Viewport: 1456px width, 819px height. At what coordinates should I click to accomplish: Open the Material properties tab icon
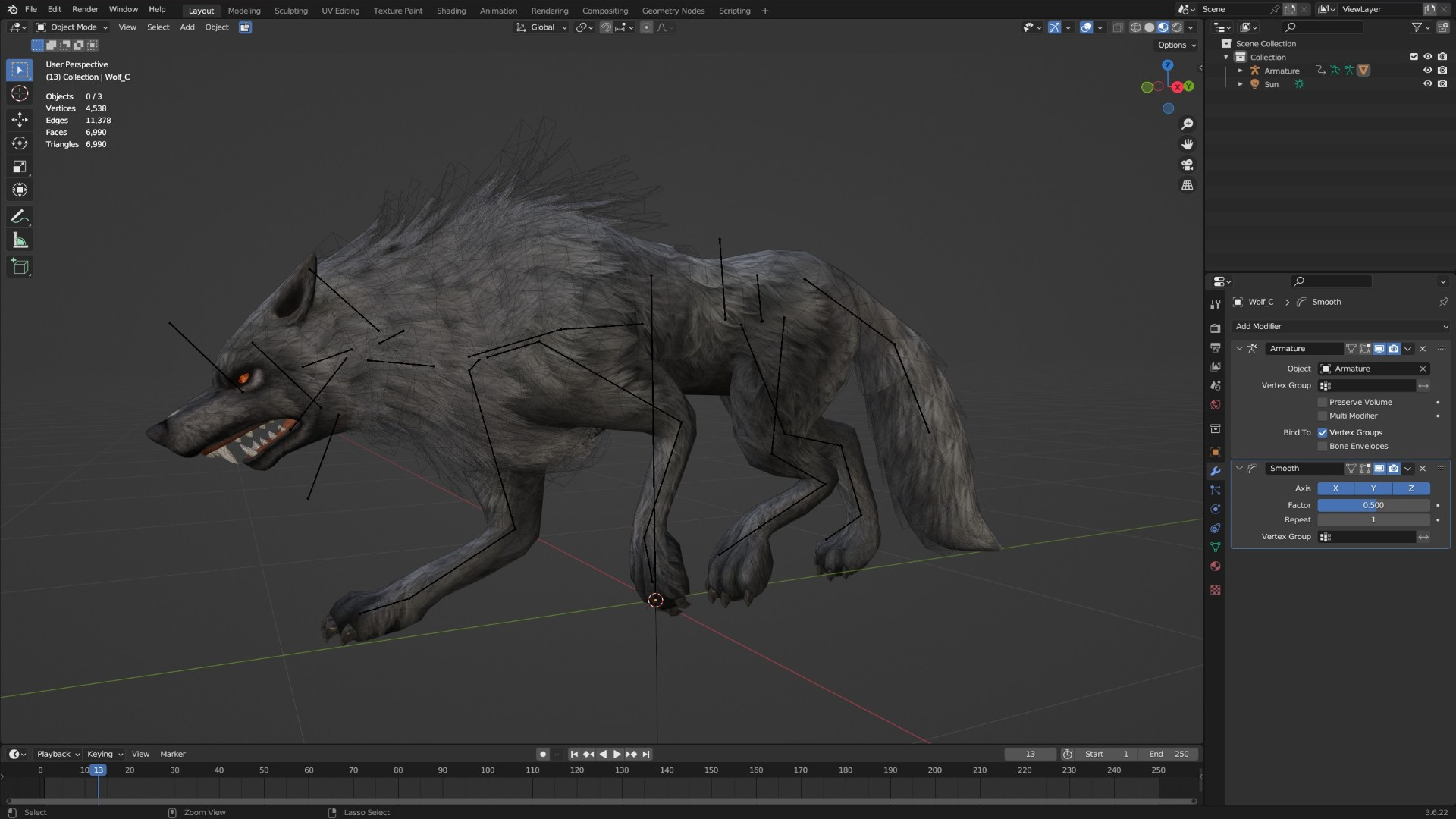click(x=1216, y=566)
